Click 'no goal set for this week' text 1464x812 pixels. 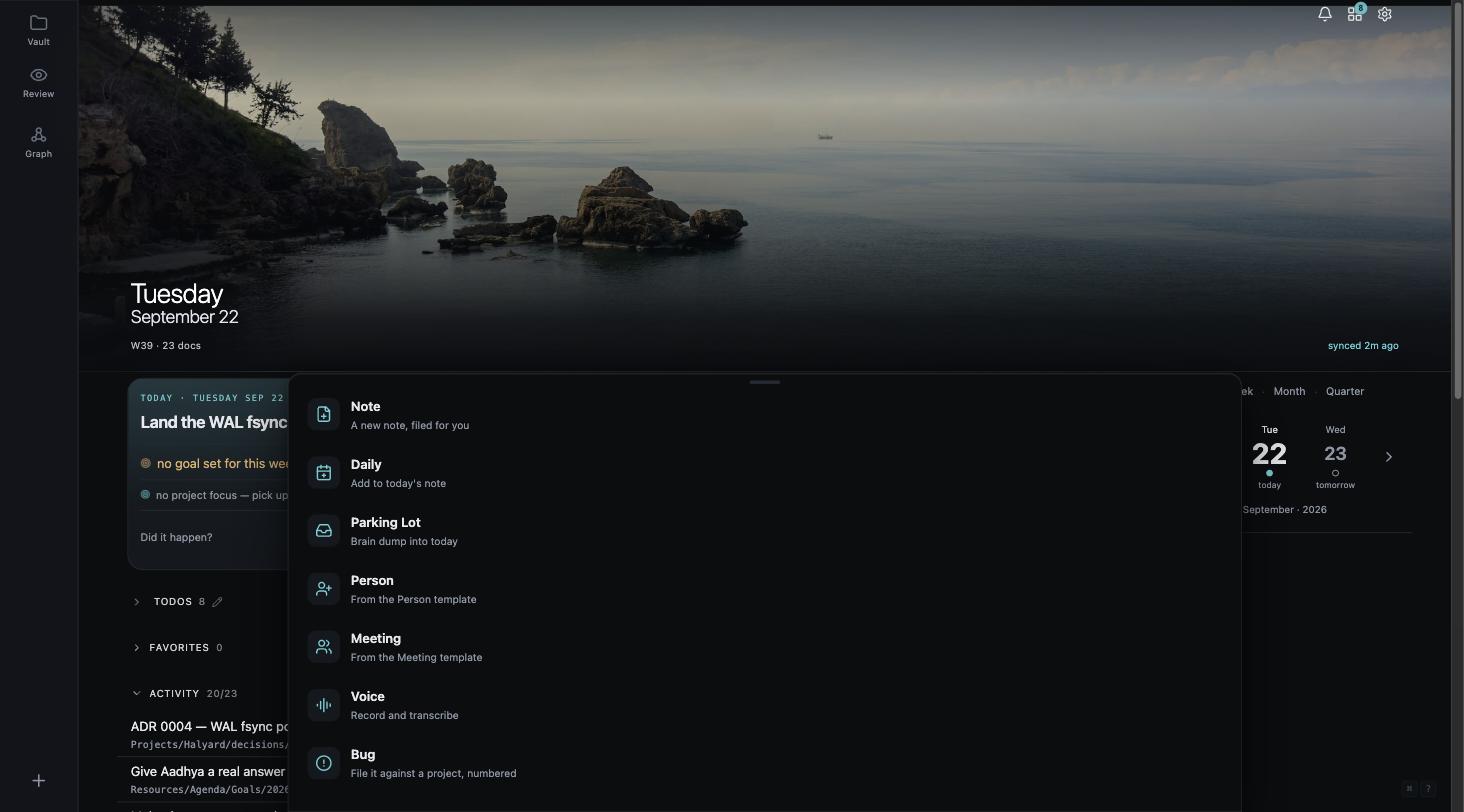[223, 464]
